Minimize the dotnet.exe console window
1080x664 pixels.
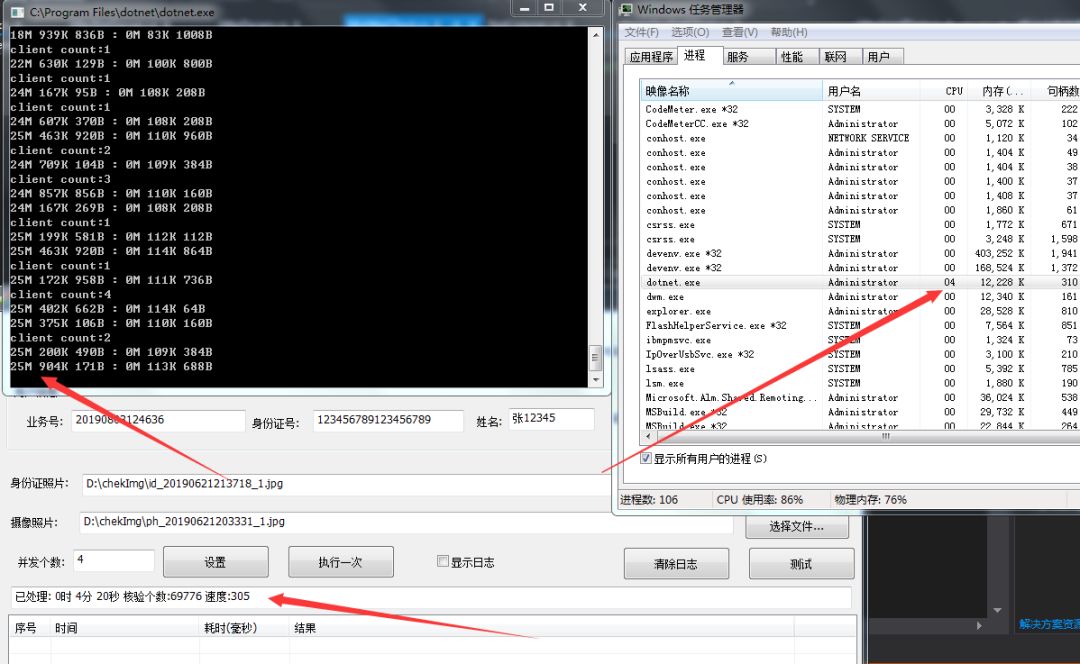pos(523,8)
